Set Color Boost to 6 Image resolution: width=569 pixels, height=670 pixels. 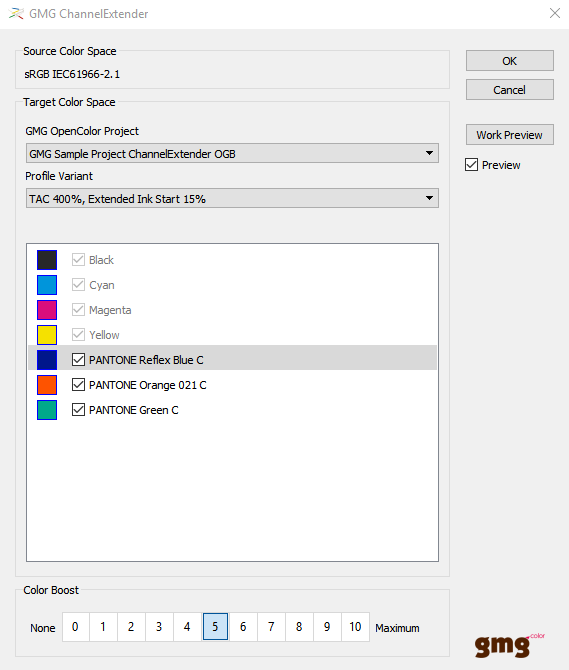243,627
